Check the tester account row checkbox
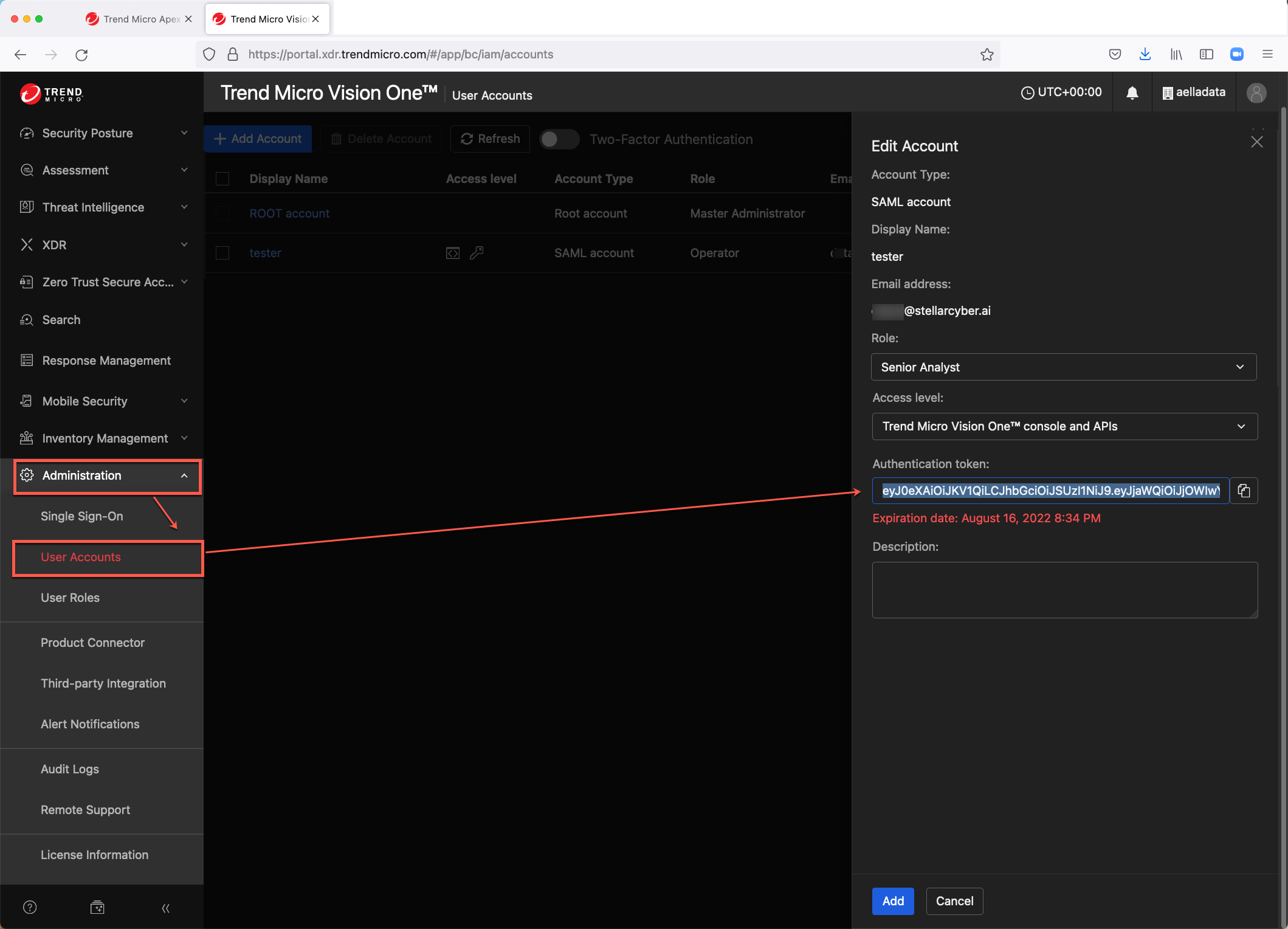The height and width of the screenshot is (929, 1288). [x=222, y=253]
